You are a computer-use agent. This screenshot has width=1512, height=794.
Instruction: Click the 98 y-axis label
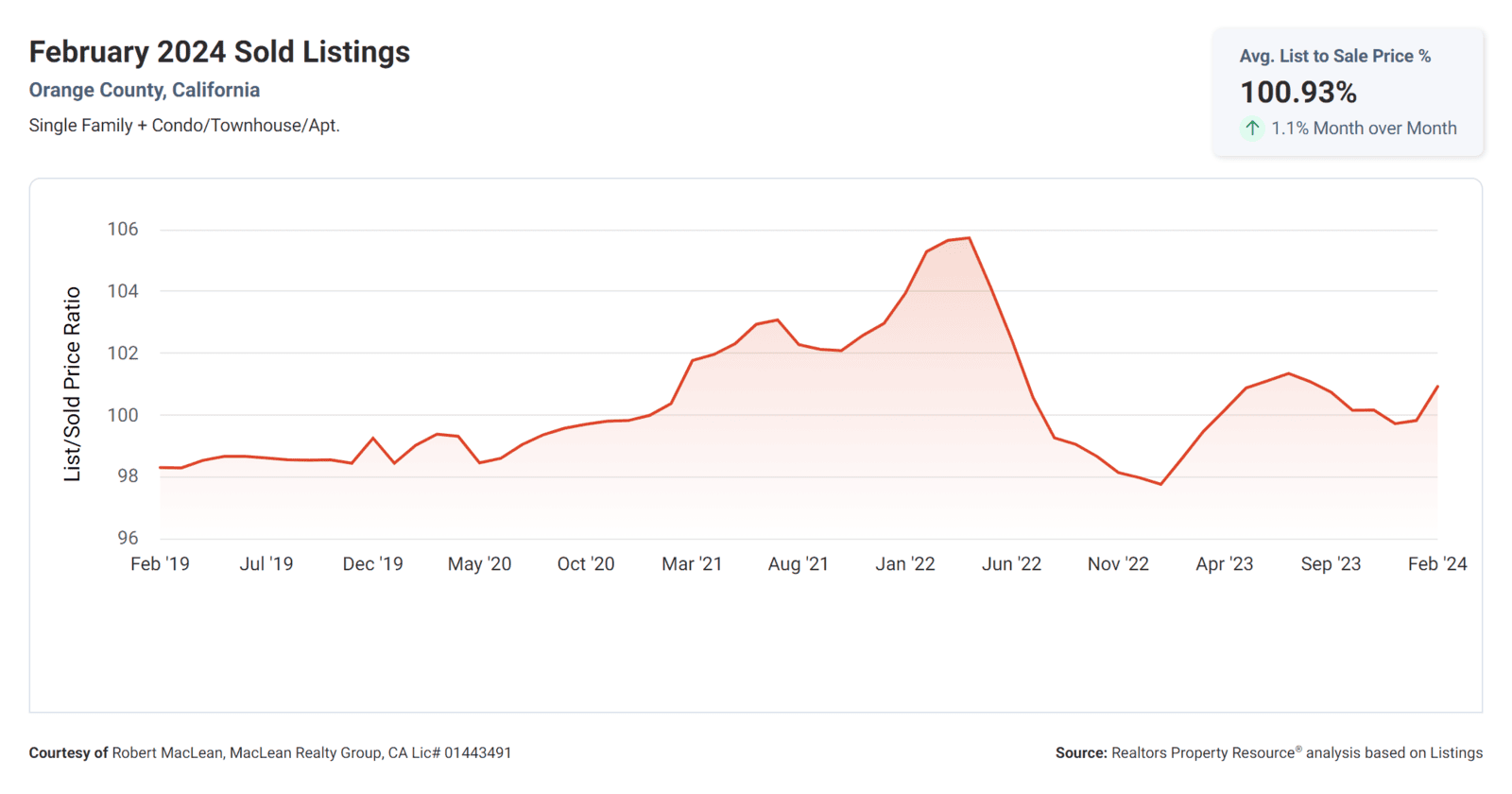pyautogui.click(x=128, y=476)
